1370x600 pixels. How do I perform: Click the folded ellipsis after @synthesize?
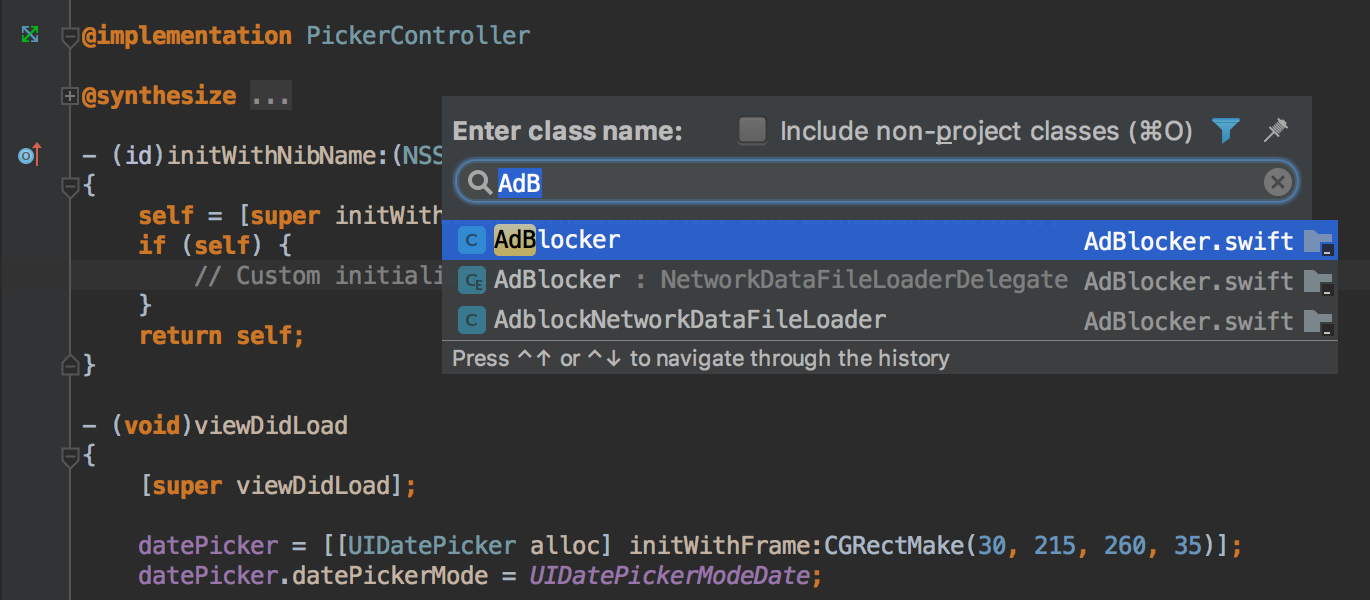[270, 96]
